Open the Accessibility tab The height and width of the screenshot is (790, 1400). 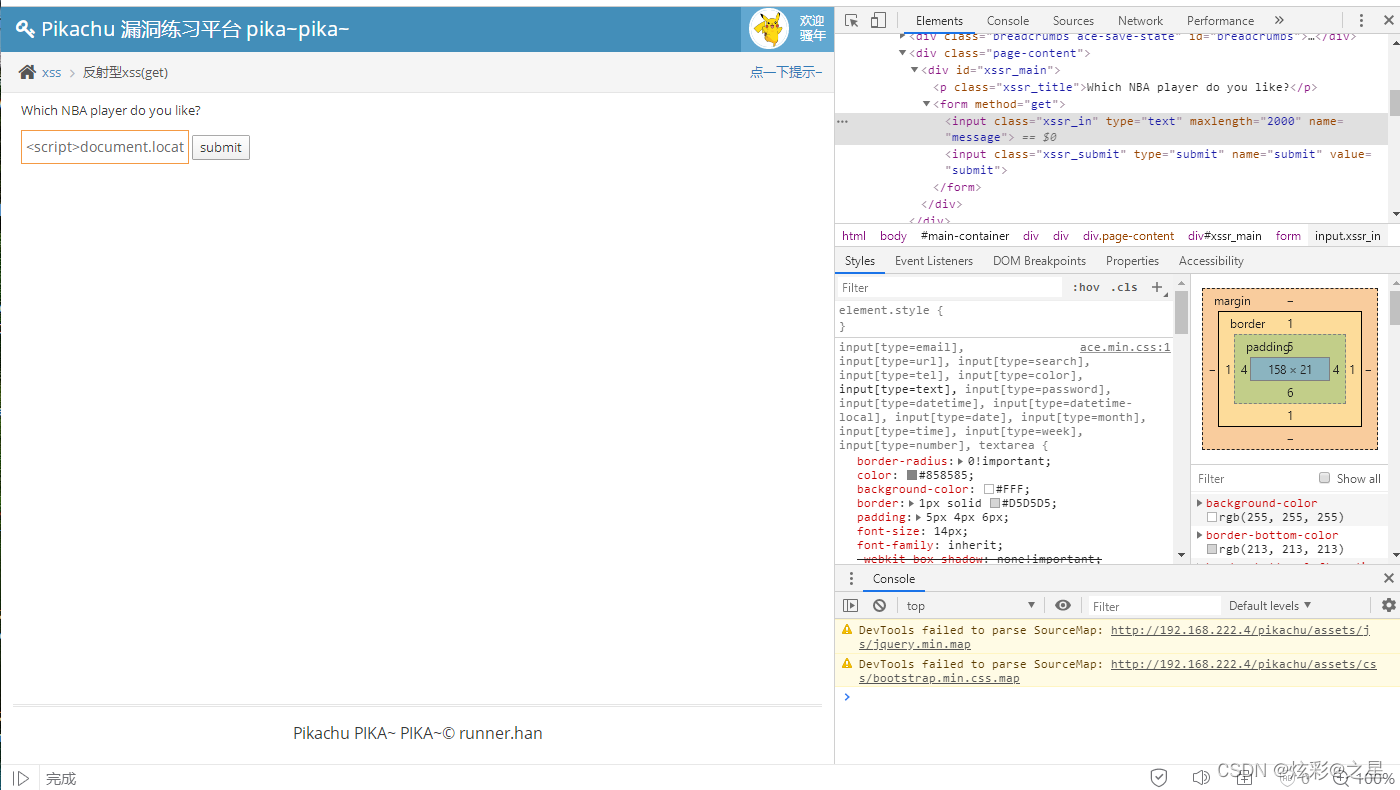1211,260
